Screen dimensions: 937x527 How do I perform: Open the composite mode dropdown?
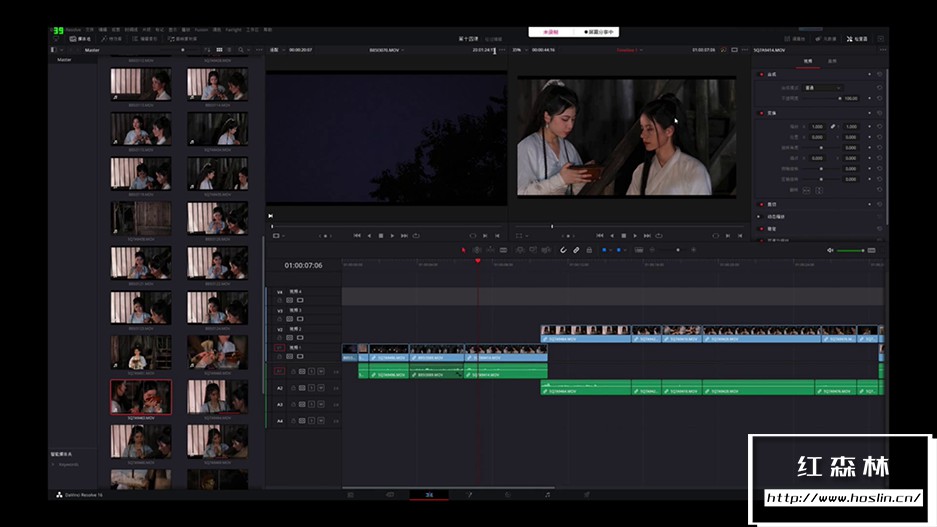(822, 88)
